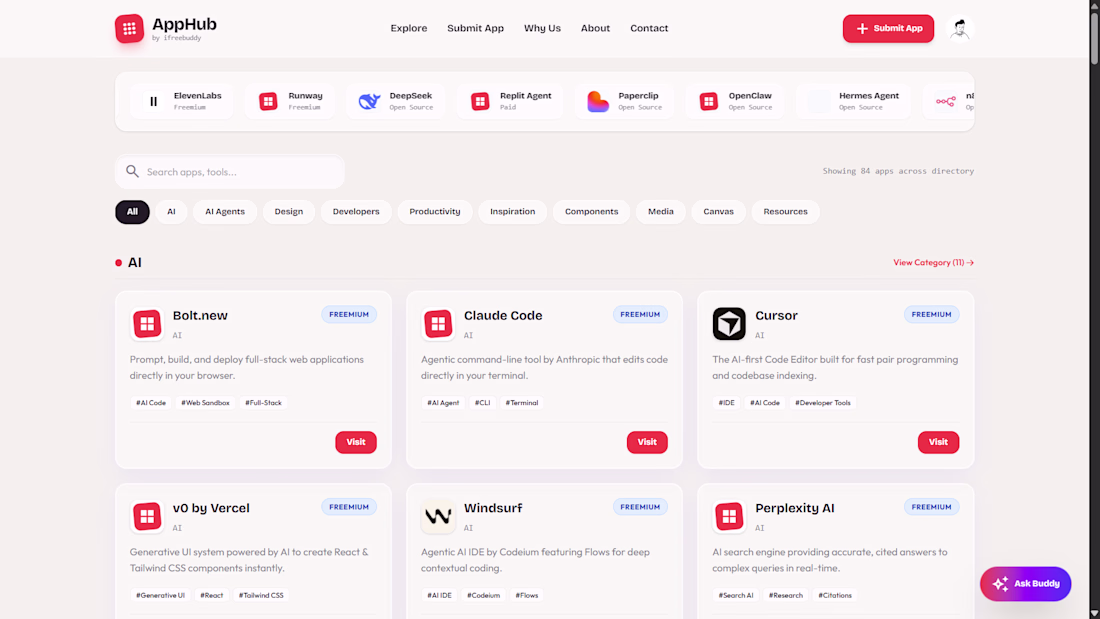Click the Hermes Agent carousel item
Screen dimensions: 1100x619
(853, 101)
